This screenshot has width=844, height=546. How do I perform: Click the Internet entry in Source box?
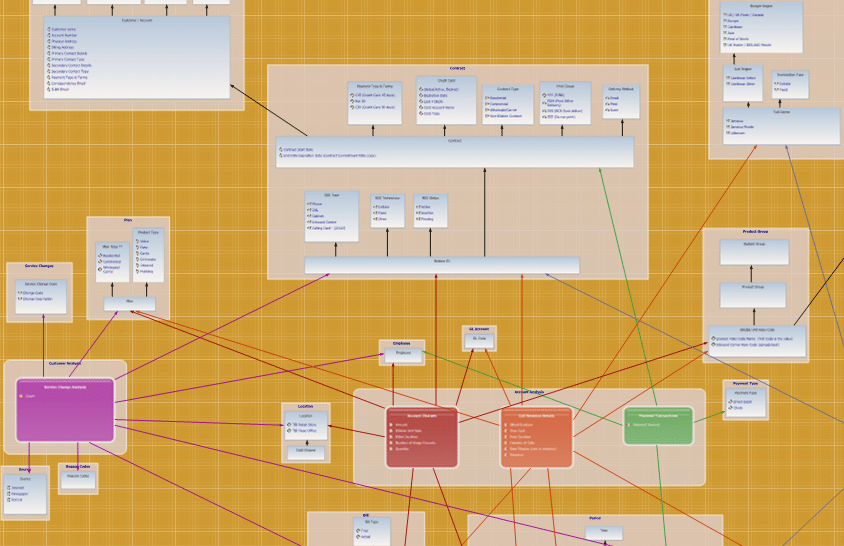(x=18, y=488)
